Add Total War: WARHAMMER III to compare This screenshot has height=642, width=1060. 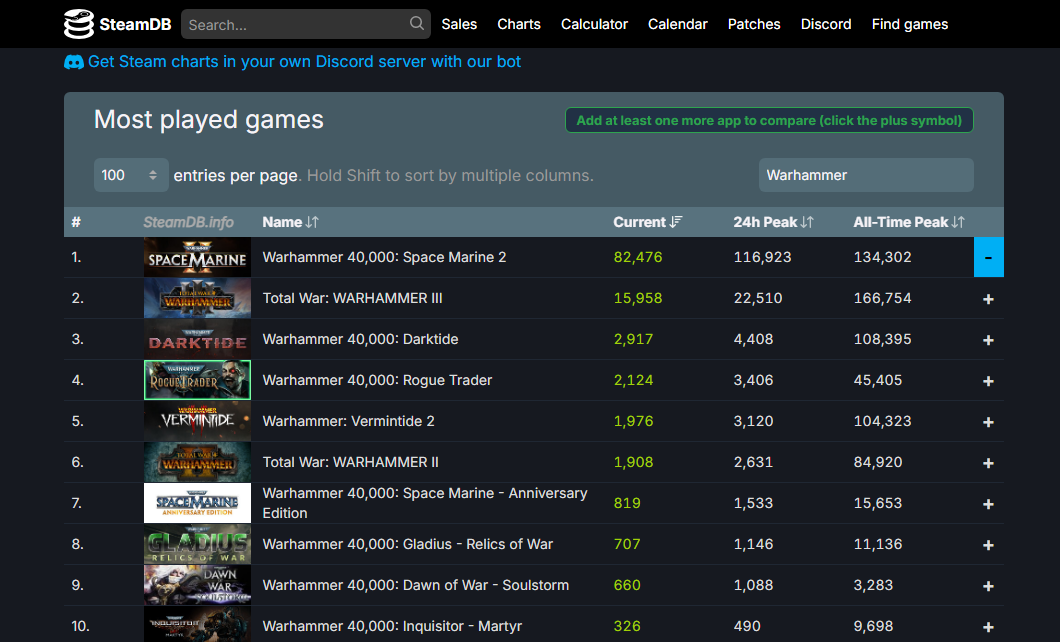[x=988, y=299]
